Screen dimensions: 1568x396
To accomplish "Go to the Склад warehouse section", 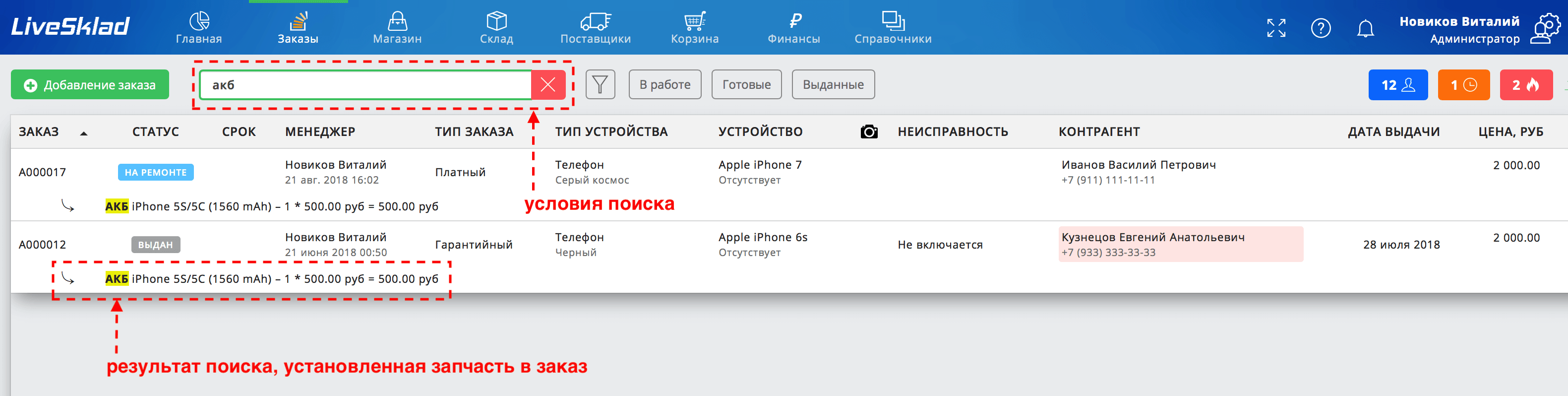I will click(497, 28).
